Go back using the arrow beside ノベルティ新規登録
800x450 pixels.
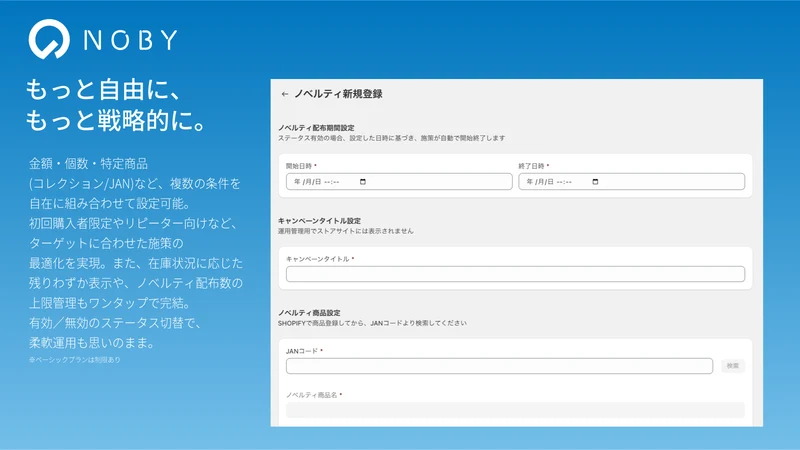pyautogui.click(x=285, y=94)
